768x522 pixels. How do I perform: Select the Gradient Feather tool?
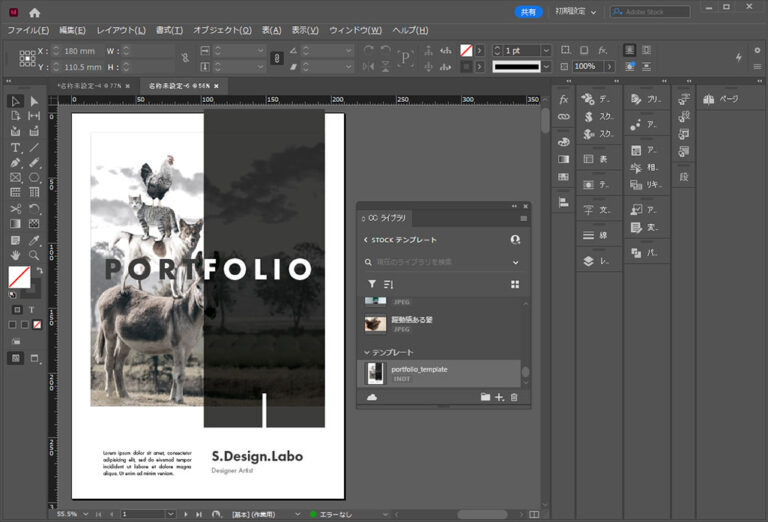pyautogui.click(x=34, y=224)
